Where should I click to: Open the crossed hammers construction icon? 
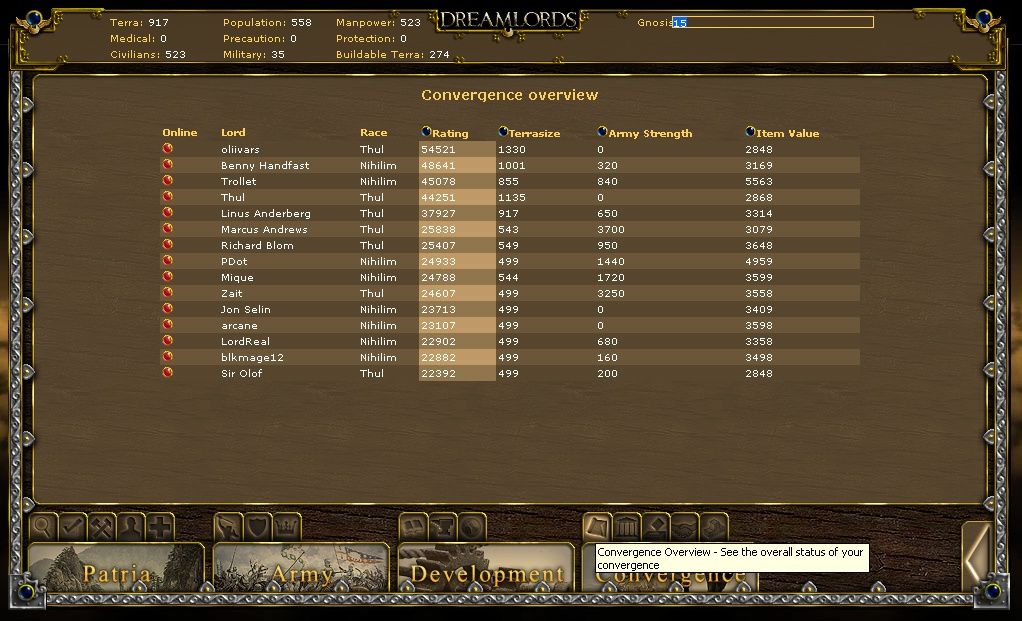point(102,527)
